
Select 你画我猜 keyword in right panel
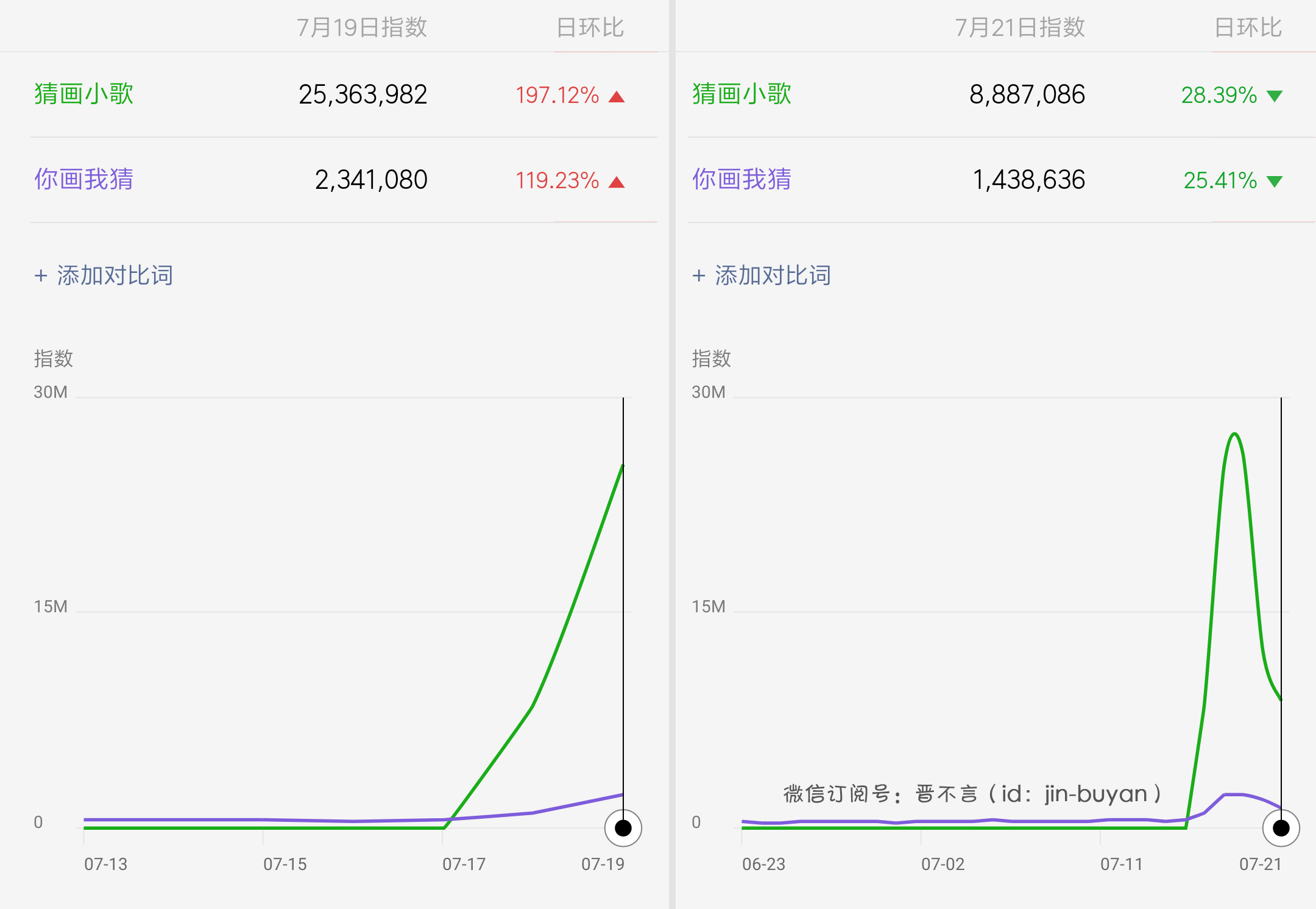click(742, 180)
